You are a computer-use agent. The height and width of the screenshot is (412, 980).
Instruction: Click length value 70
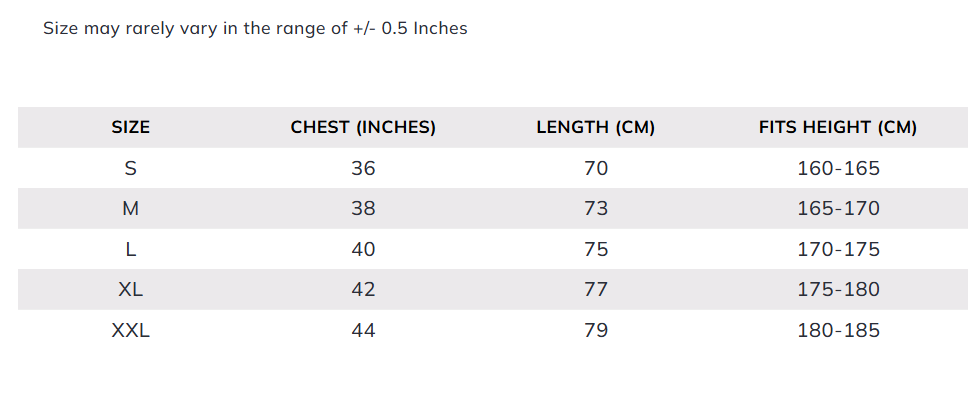pyautogui.click(x=595, y=169)
